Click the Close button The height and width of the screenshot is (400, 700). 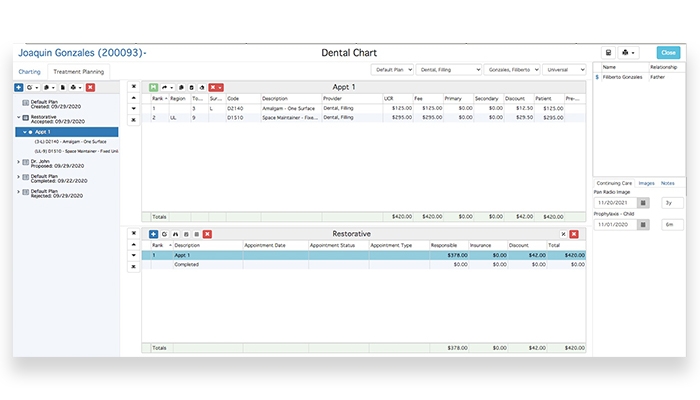[x=668, y=53]
